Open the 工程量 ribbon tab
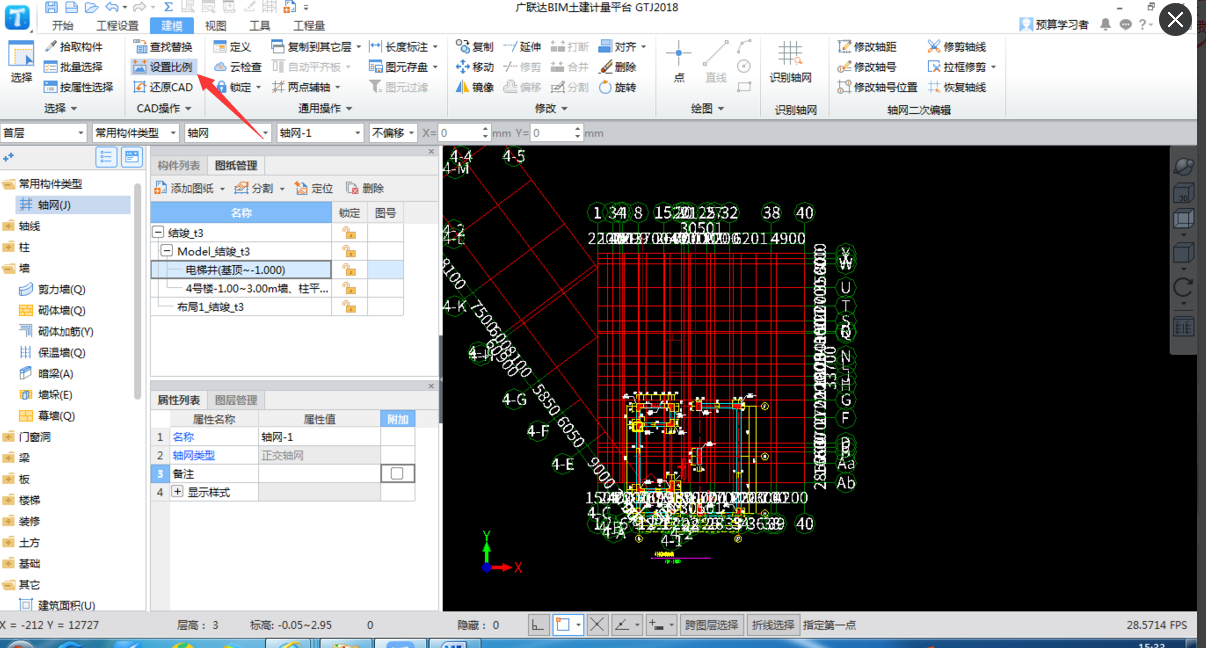 coord(309,26)
